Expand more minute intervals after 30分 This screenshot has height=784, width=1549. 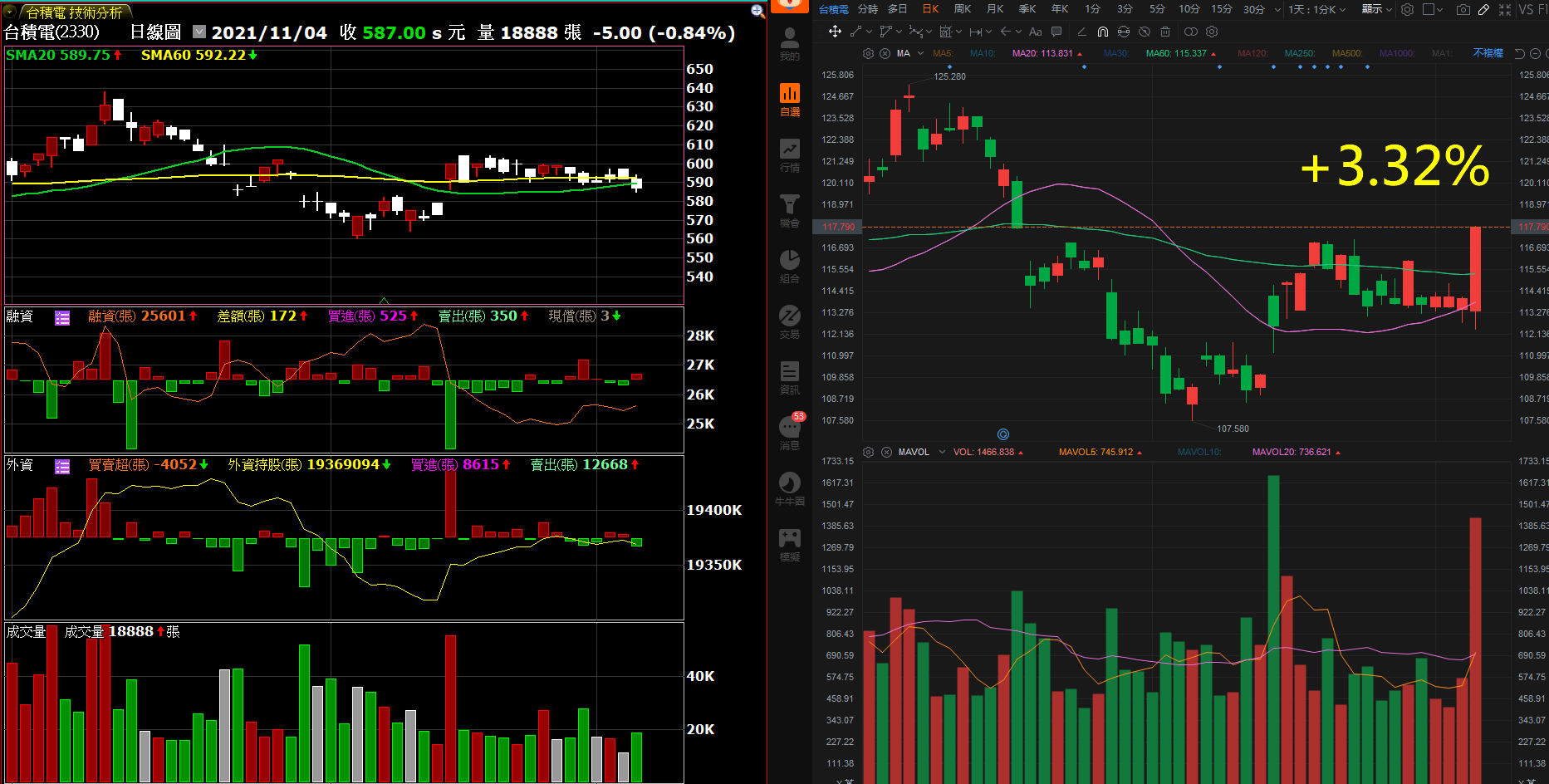pyautogui.click(x=1277, y=9)
